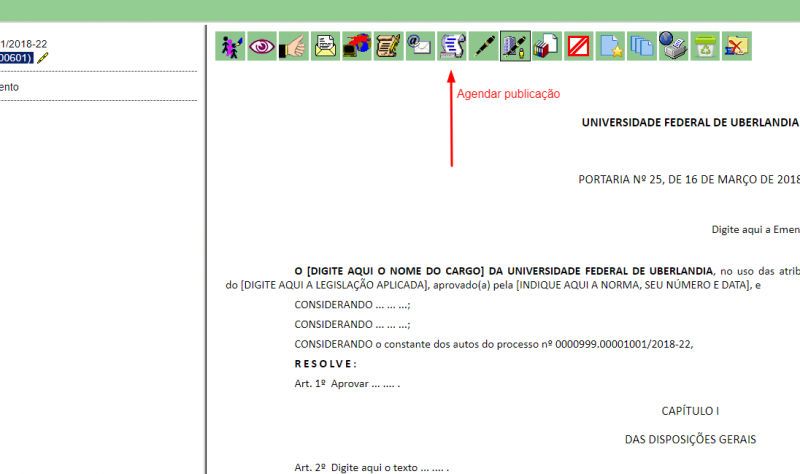Viewport: 800px width, 474px height.
Task: Click the green recycle bin delete icon
Action: point(705,45)
